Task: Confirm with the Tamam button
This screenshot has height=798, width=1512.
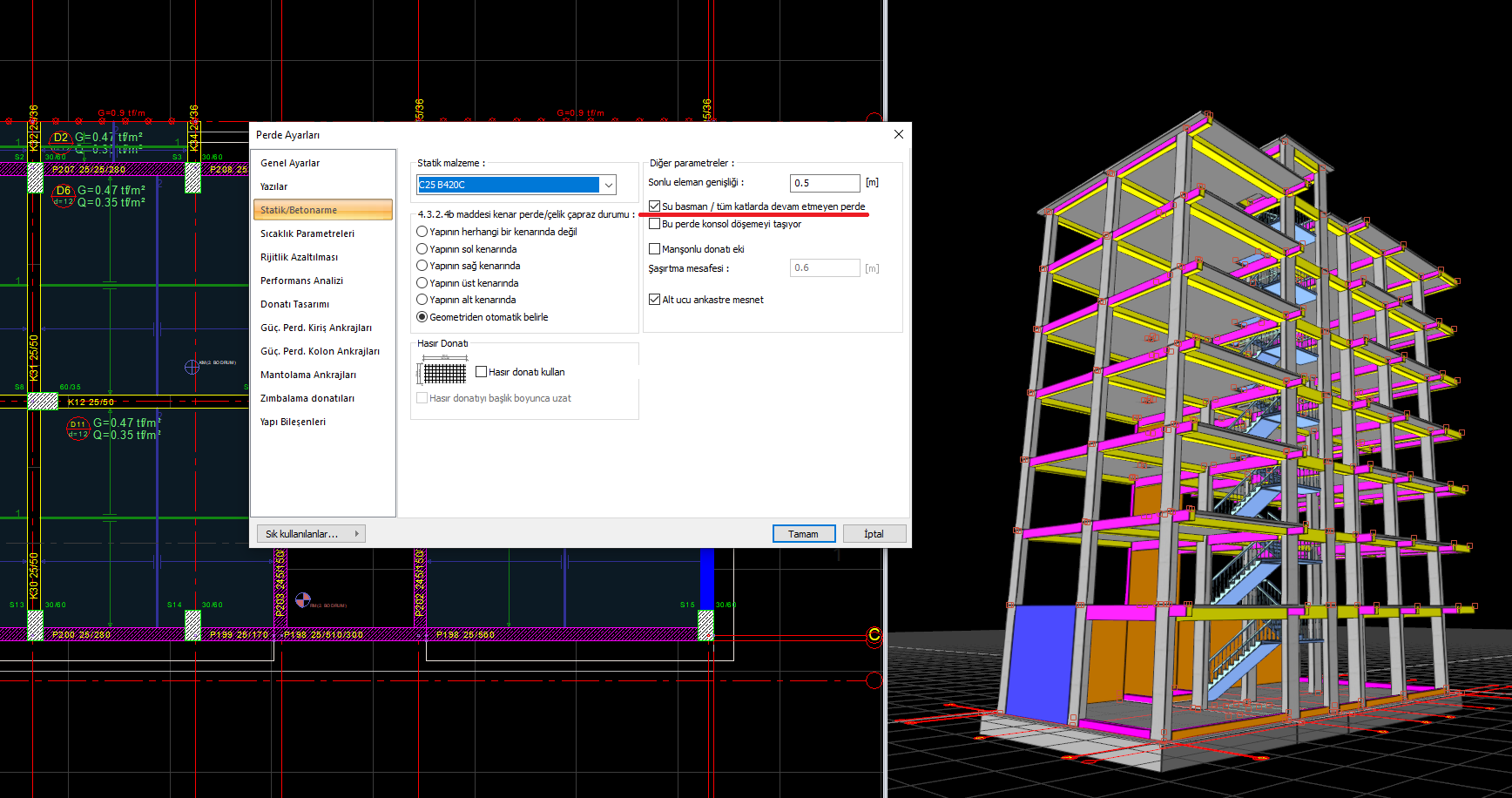Action: (x=804, y=534)
